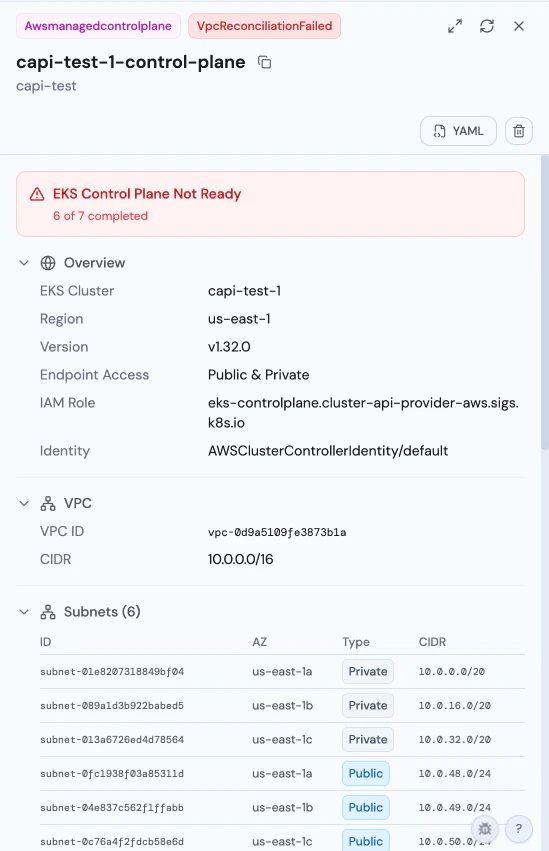Click the AZ column header
Viewport: 549px width, 851px height.
(x=259, y=642)
